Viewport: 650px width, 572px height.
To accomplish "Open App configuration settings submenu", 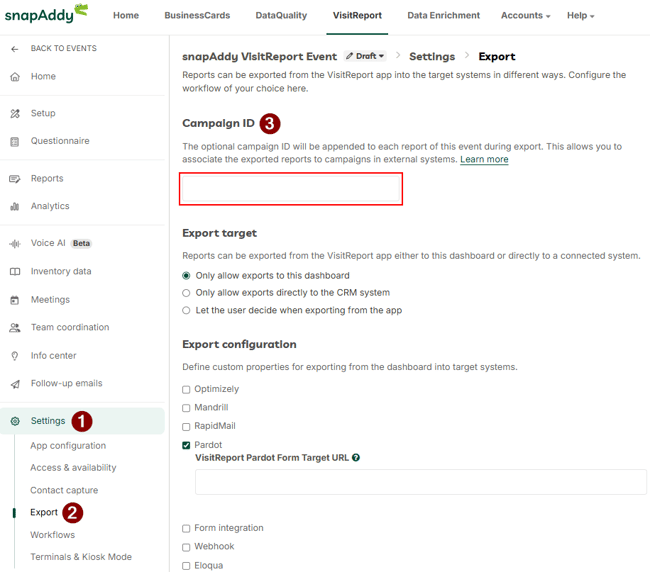I will point(68,446).
